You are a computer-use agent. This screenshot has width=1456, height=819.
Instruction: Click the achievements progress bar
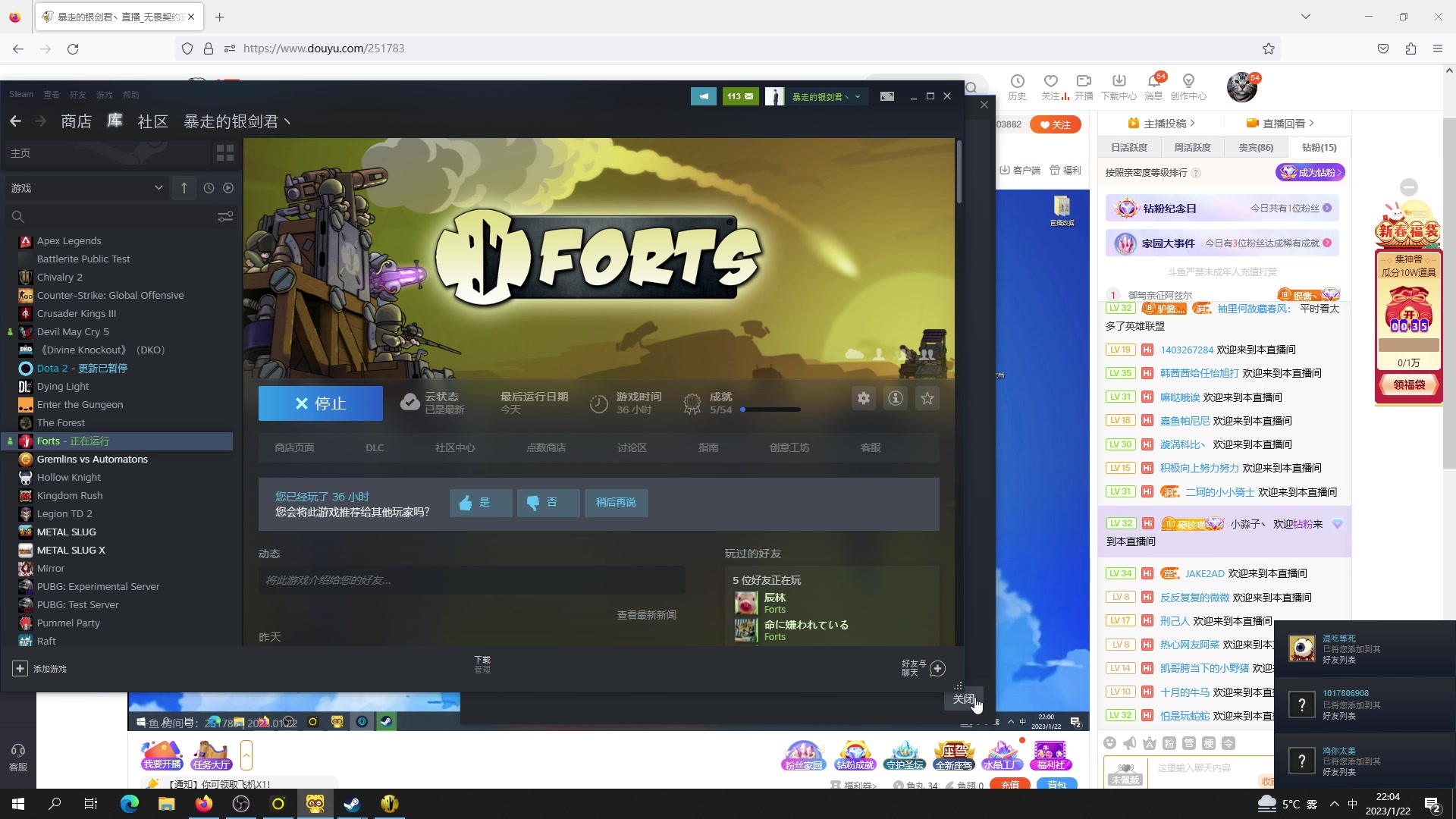tap(770, 409)
